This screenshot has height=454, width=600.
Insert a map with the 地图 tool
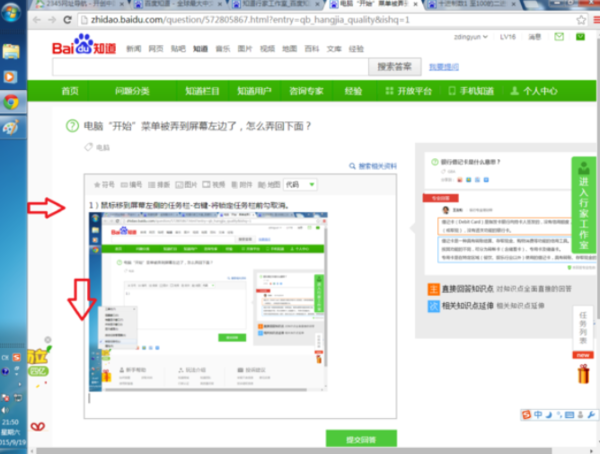tap(269, 185)
